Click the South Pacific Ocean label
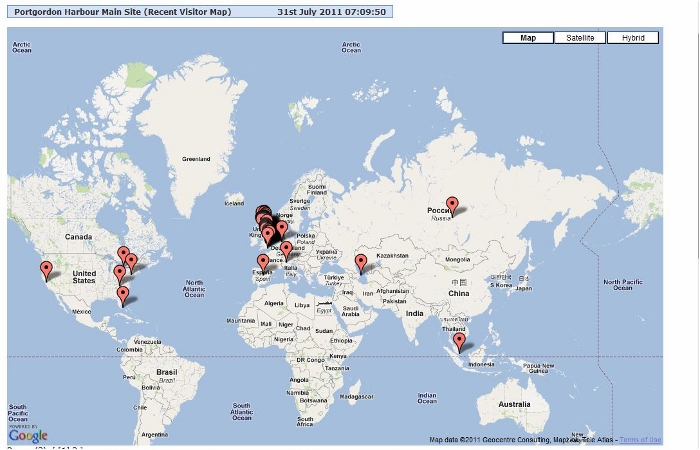The height and width of the screenshot is (450, 700). [x=18, y=413]
